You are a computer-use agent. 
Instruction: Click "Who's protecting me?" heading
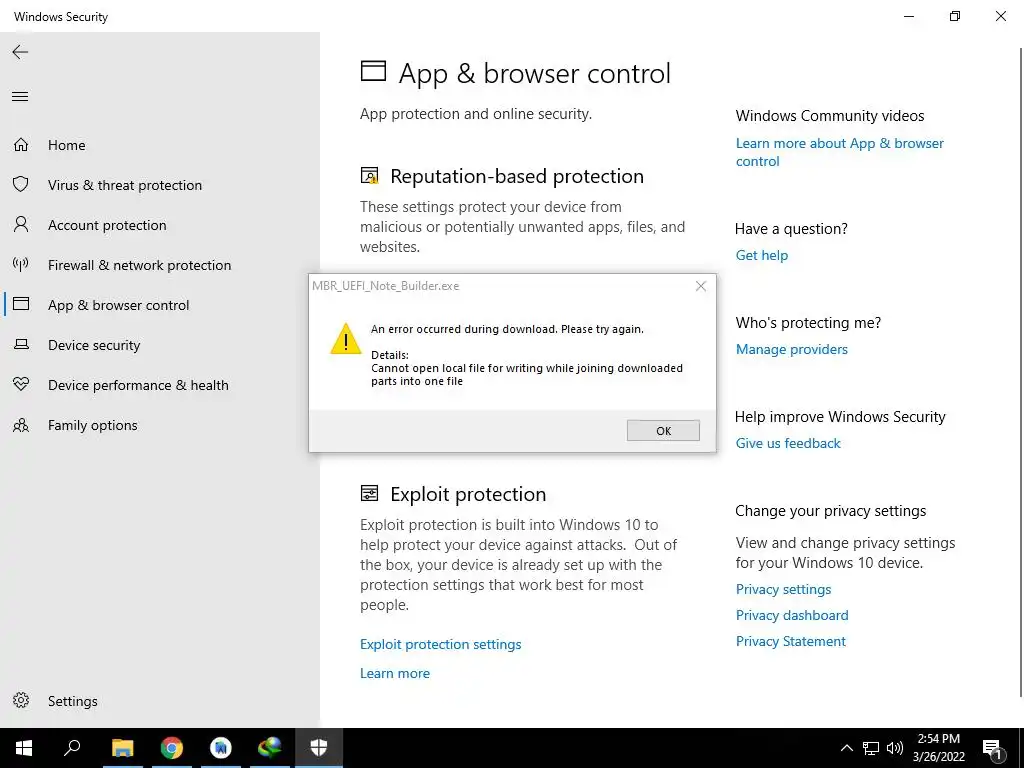click(808, 323)
